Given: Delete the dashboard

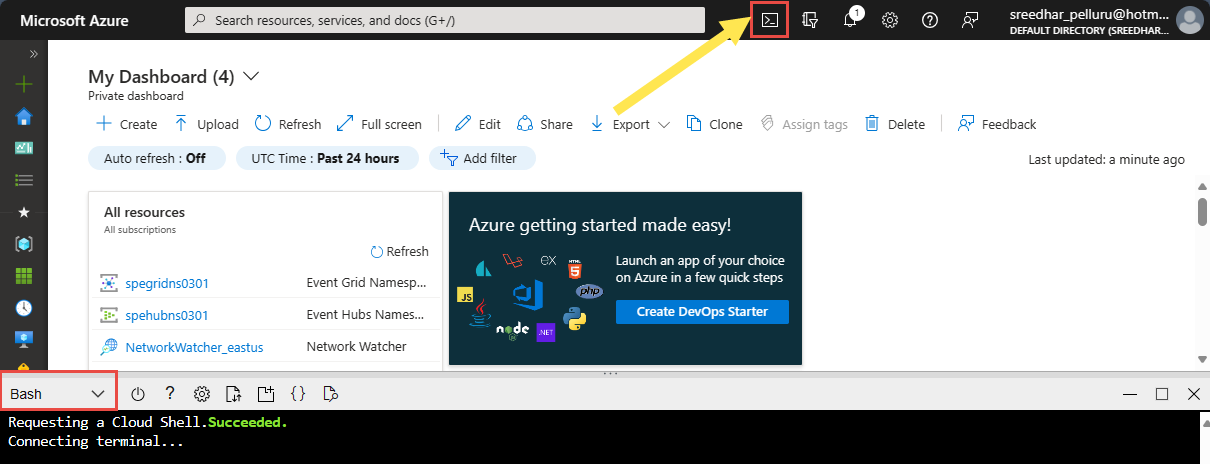Looking at the screenshot, I should (894, 124).
